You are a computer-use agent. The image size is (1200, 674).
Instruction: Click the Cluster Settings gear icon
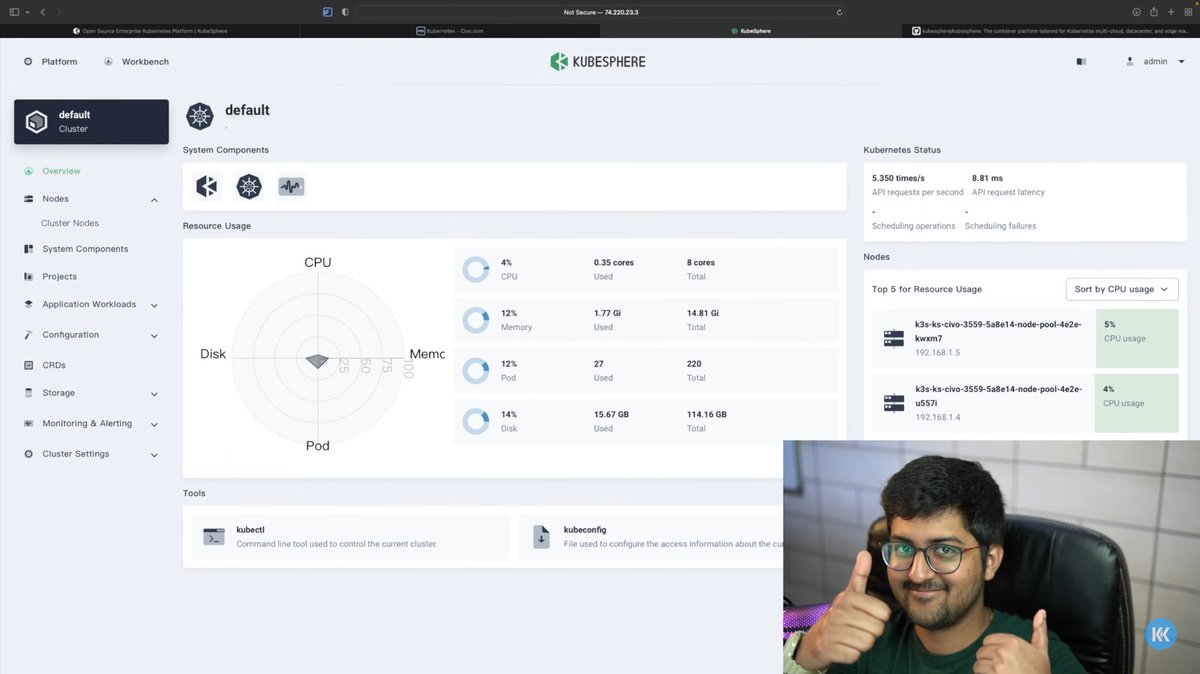29,454
